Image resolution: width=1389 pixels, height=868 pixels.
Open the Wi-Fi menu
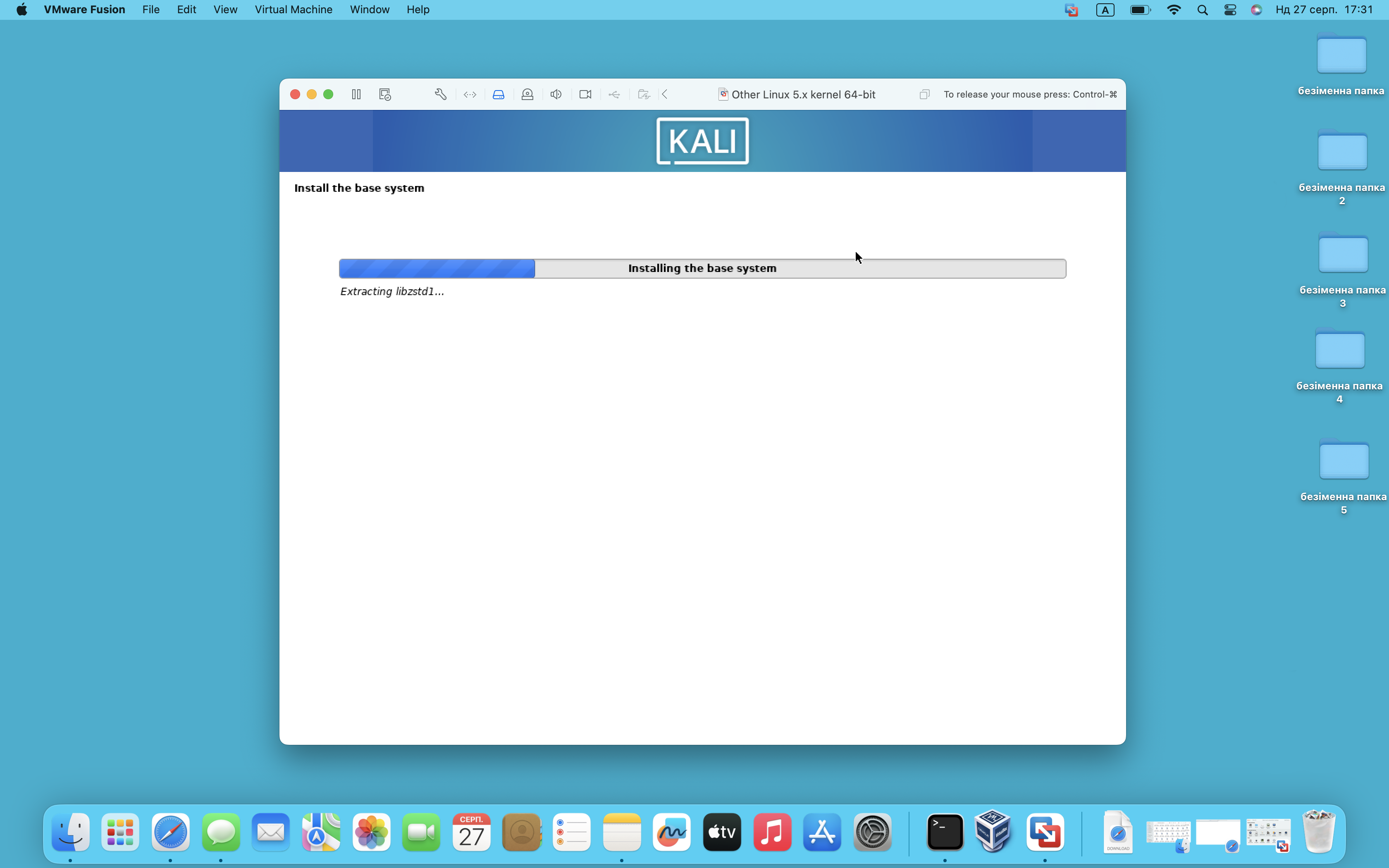click(x=1174, y=10)
